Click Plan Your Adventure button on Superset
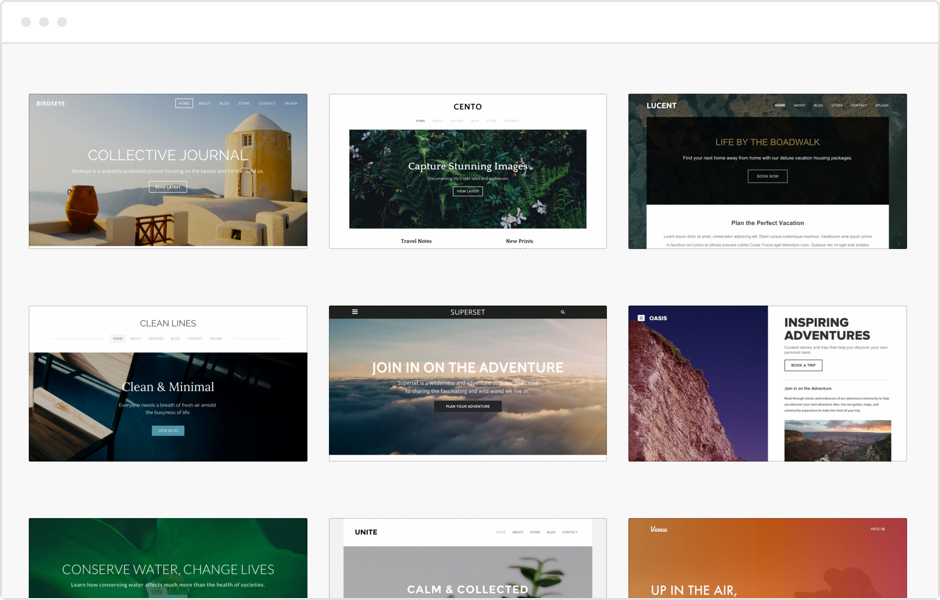This screenshot has height=600, width=940. [x=467, y=406]
